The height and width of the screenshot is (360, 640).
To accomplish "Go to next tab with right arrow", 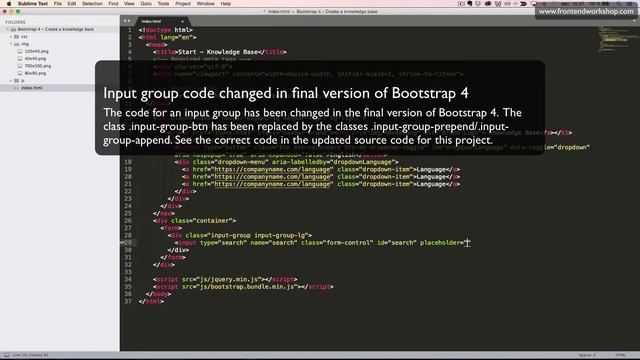I will click(x=129, y=21).
